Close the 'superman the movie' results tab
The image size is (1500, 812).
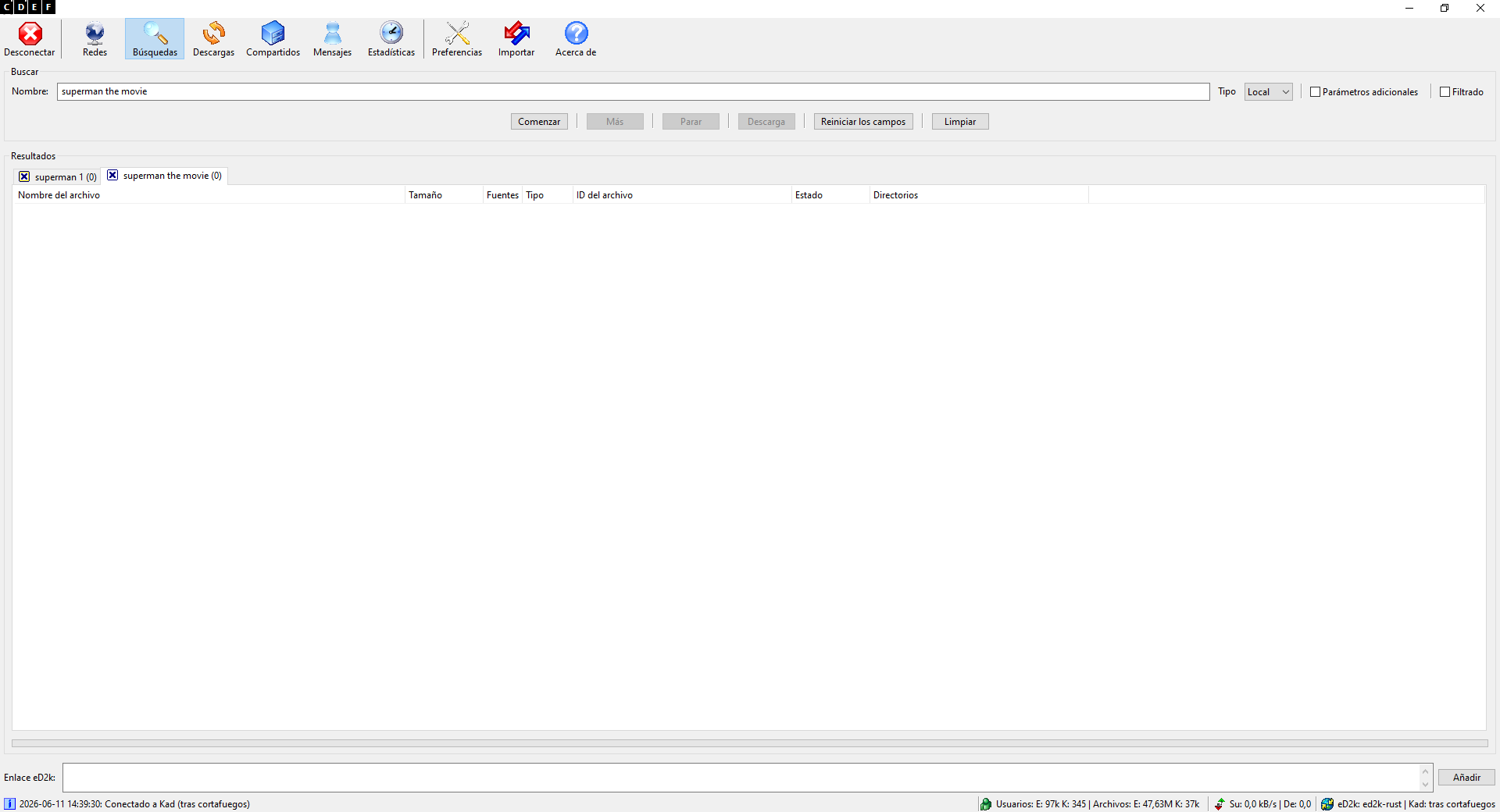(112, 175)
